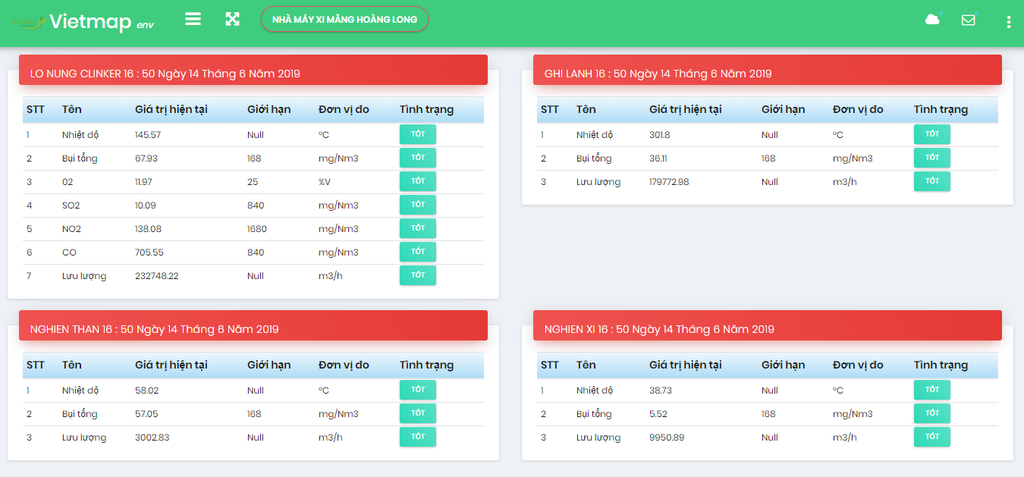
Task: Click value 5.52 in NGHIEN XI
Action: tap(658, 414)
